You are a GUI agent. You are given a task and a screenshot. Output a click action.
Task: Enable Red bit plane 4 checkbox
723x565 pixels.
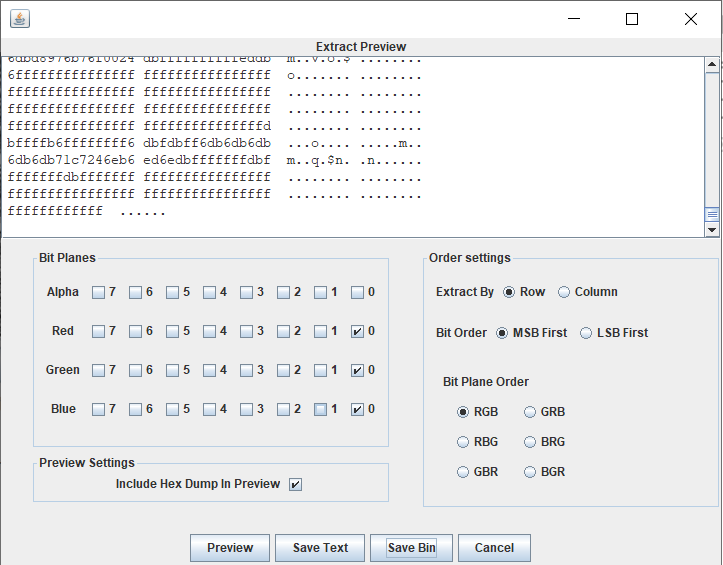point(209,331)
